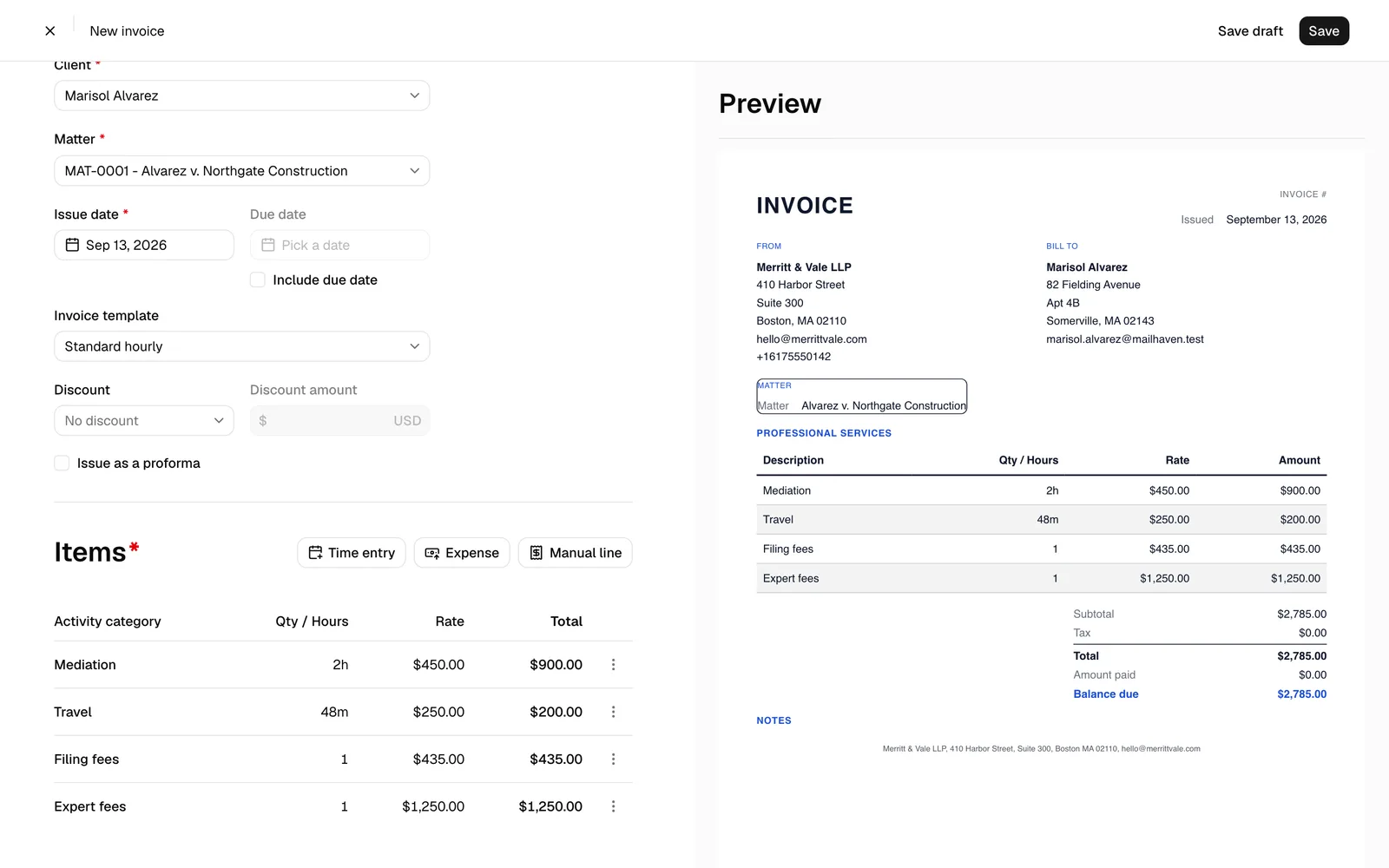
Task: Click the Notes heading in preview
Action: pyautogui.click(x=773, y=720)
